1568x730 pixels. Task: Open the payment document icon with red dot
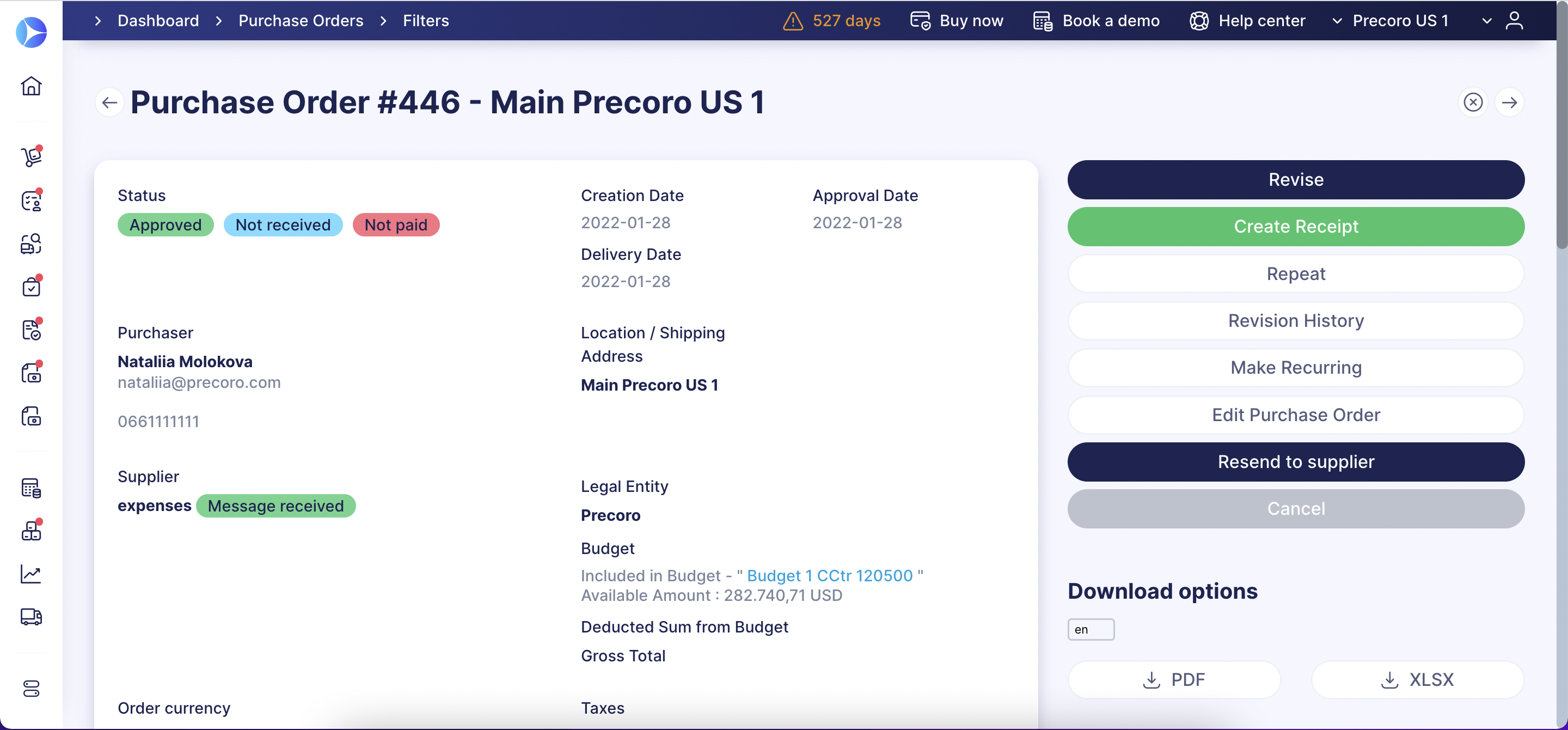[x=31, y=372]
